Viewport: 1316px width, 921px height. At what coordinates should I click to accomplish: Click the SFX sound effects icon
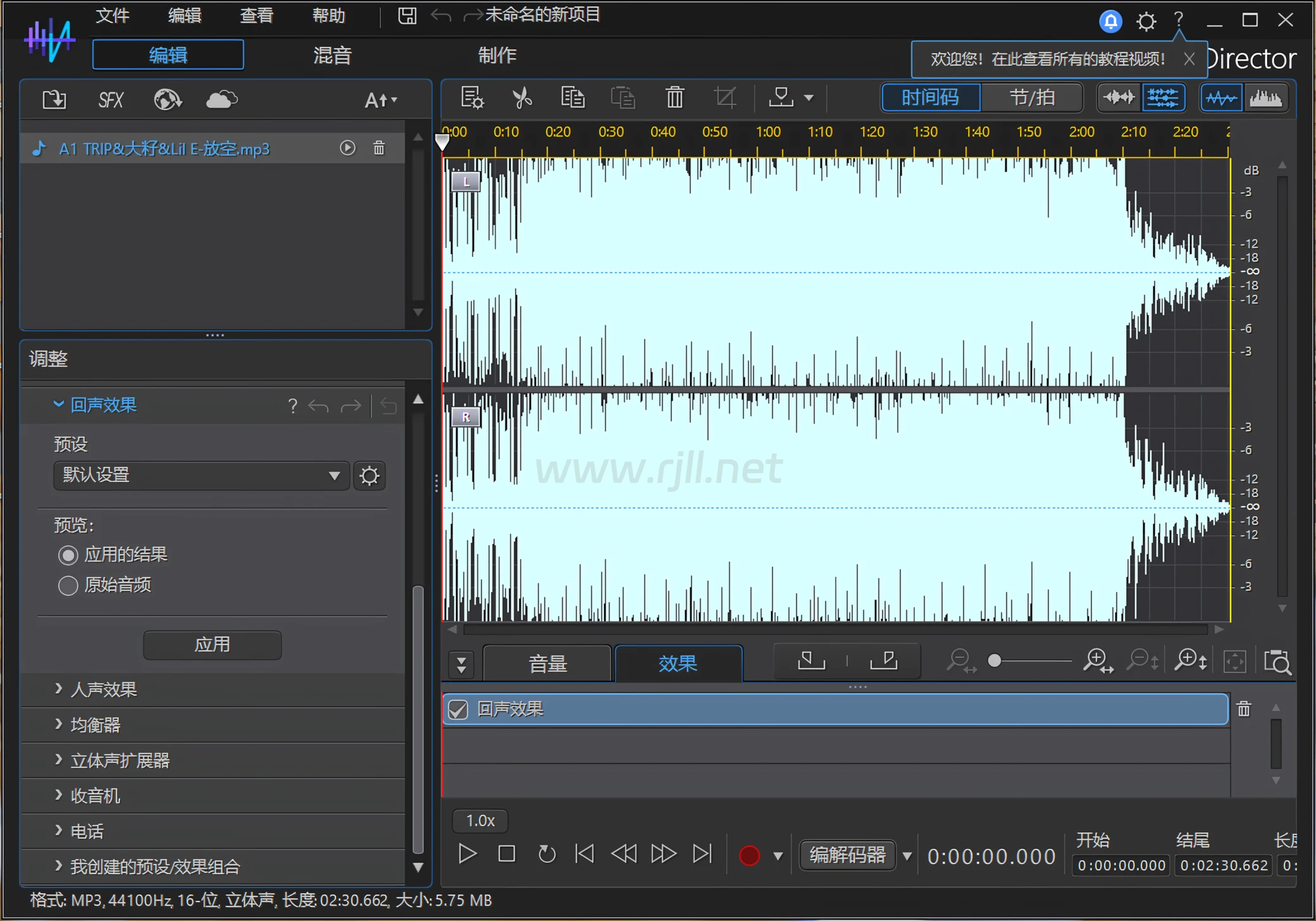(x=111, y=100)
